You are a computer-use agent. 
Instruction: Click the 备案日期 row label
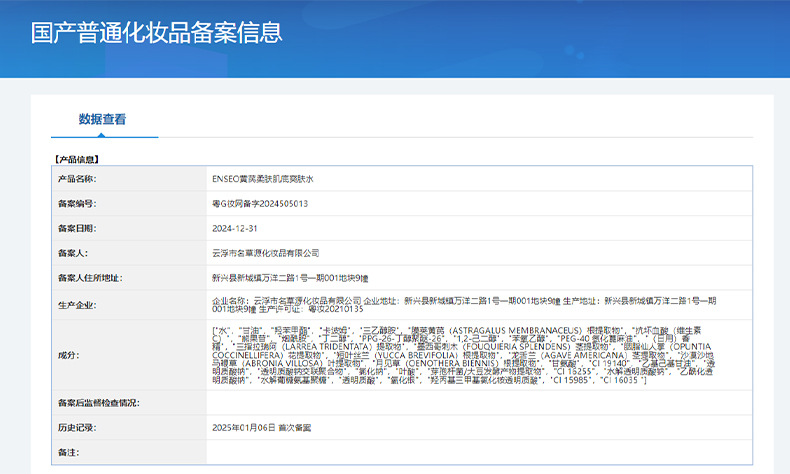(77, 228)
